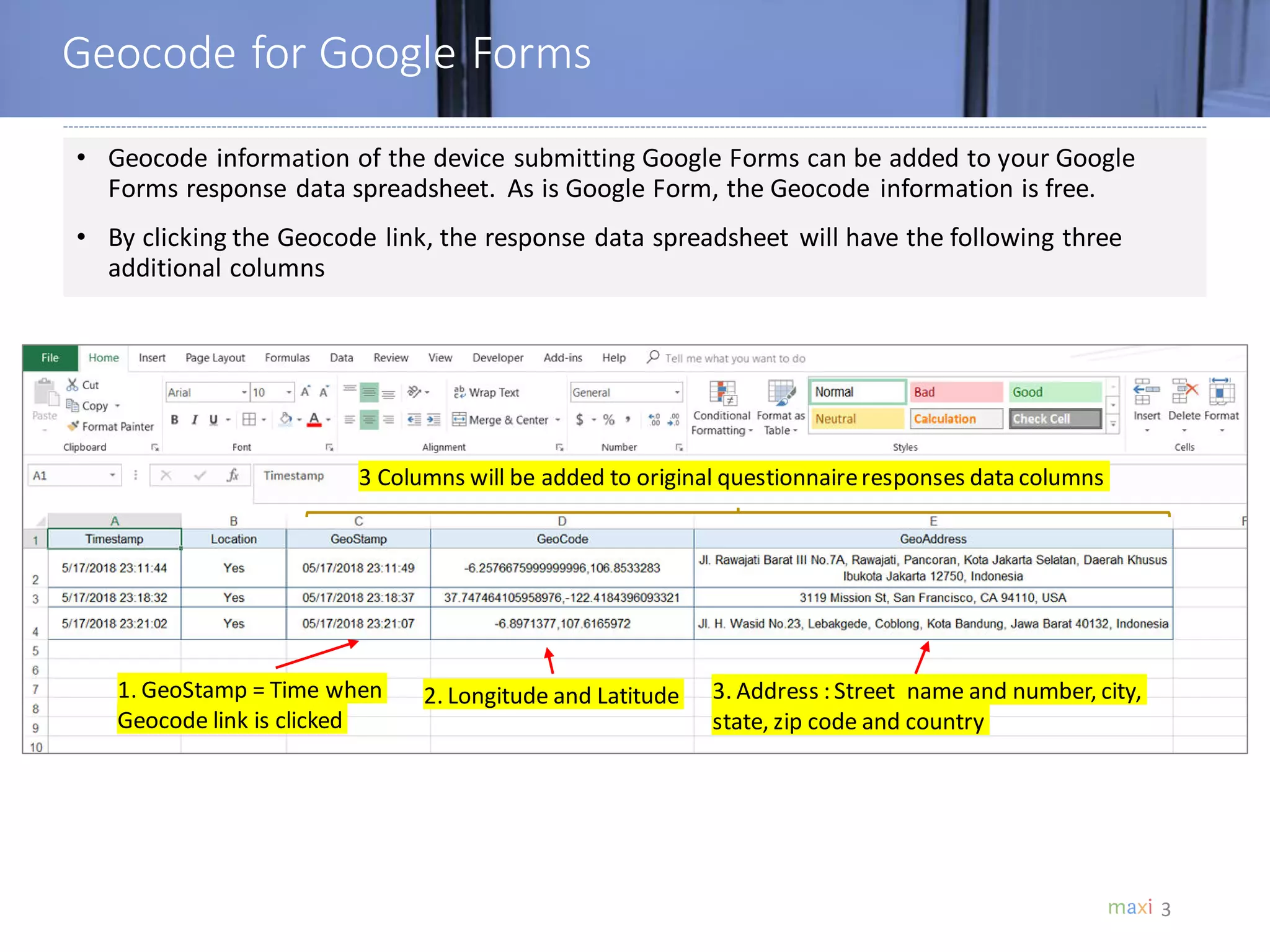
Task: Click the Increase Indent icon
Action: tap(433, 420)
